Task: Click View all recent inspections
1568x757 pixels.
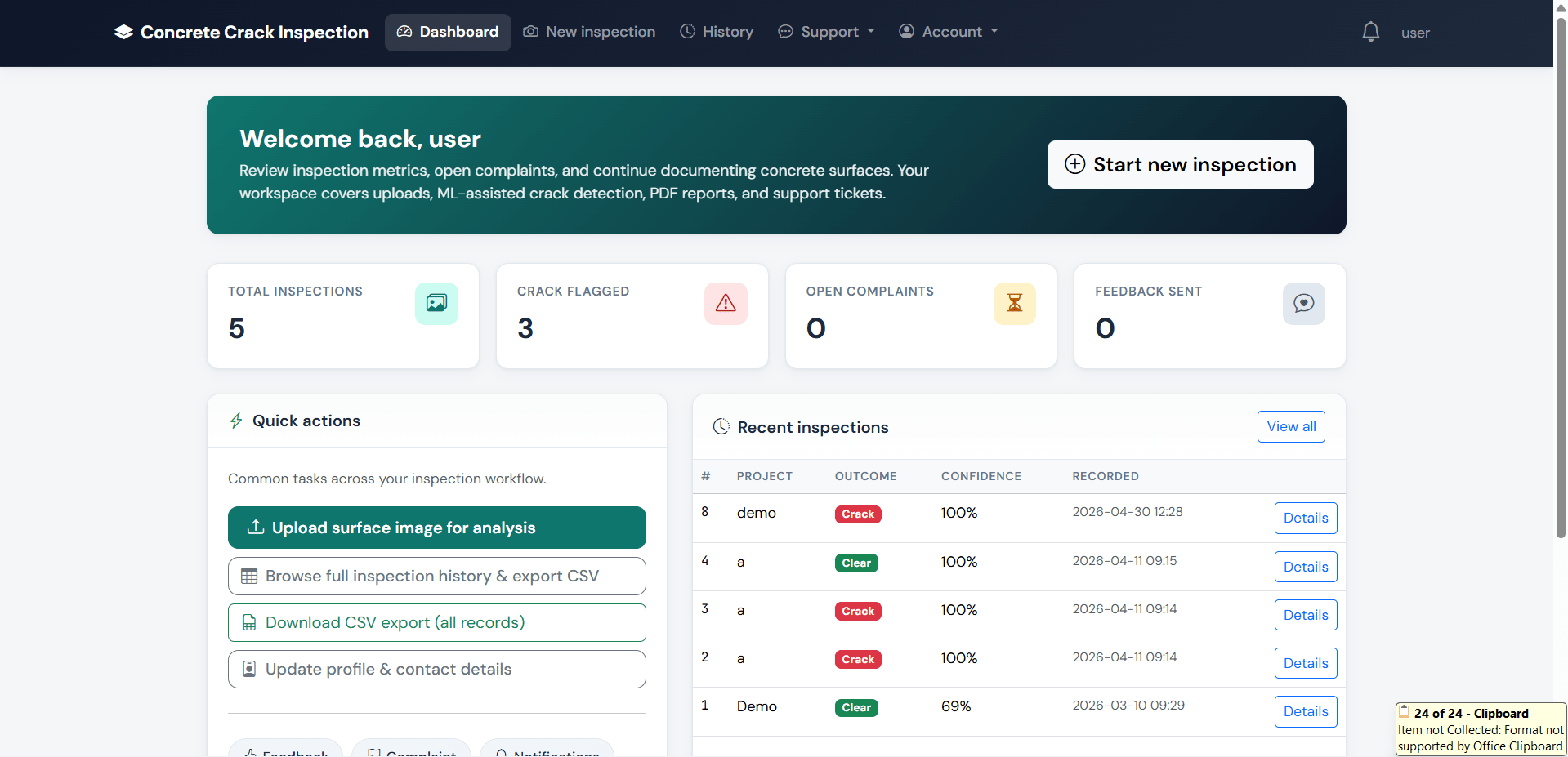Action: click(1291, 426)
